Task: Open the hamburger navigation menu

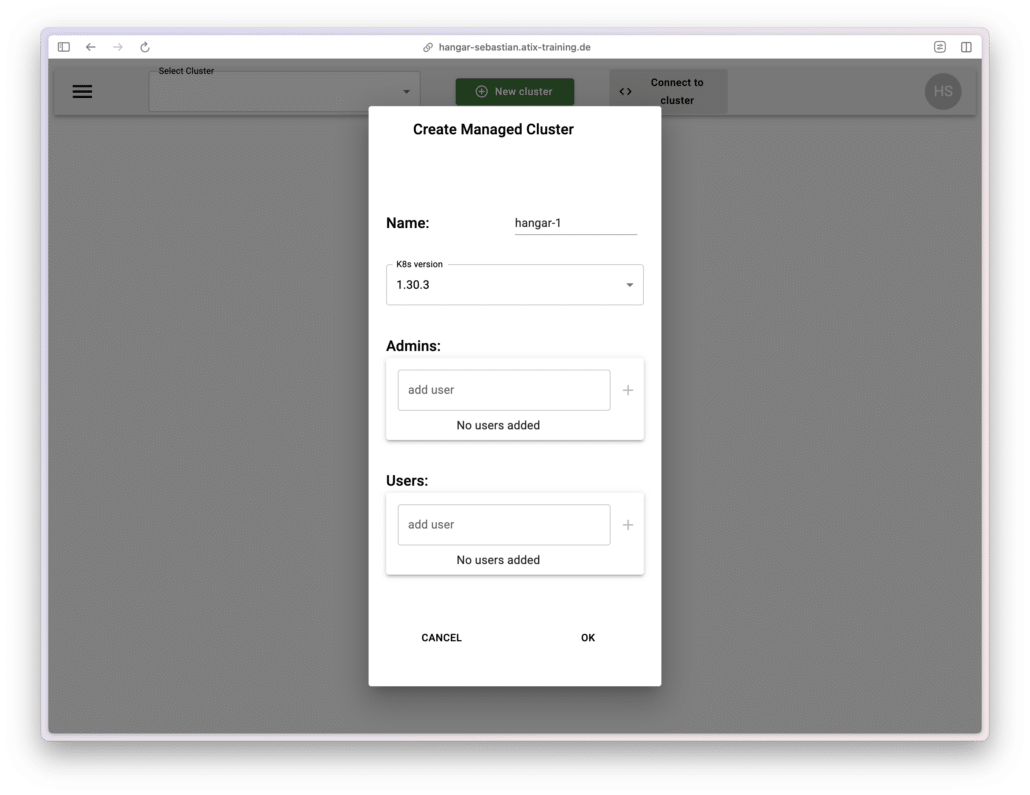Action: click(82, 92)
